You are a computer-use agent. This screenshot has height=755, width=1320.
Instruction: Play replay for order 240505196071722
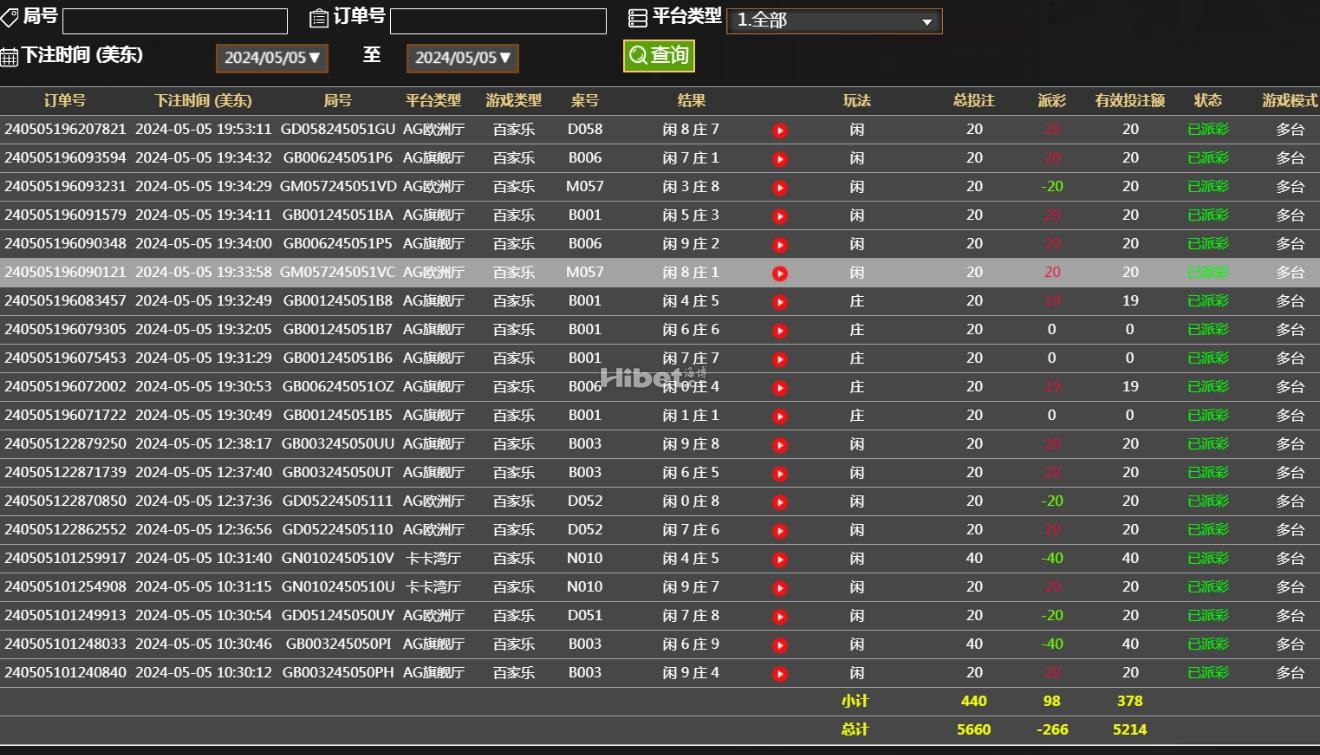(x=780, y=416)
